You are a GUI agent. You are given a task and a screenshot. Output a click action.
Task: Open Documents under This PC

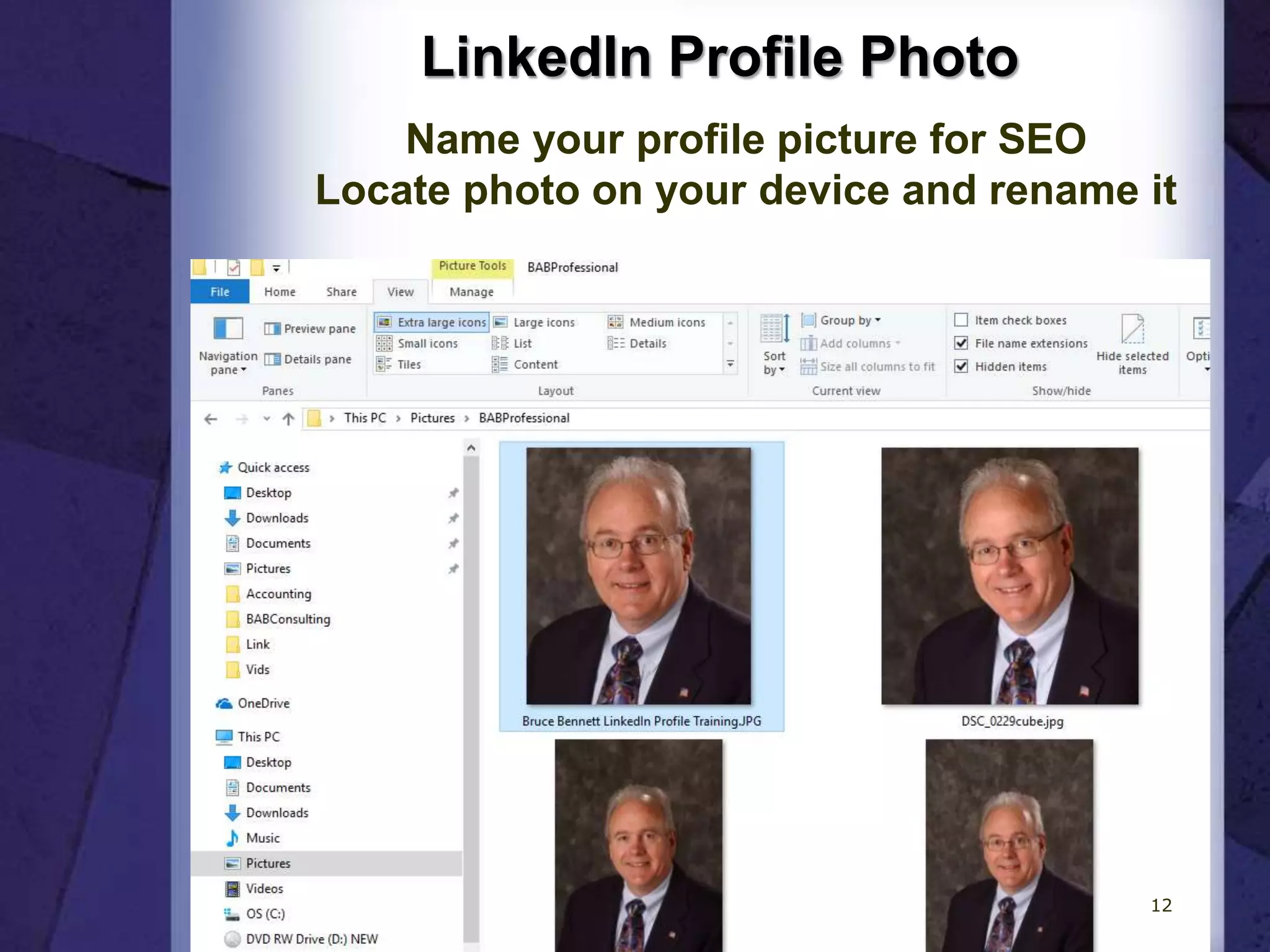[x=278, y=788]
